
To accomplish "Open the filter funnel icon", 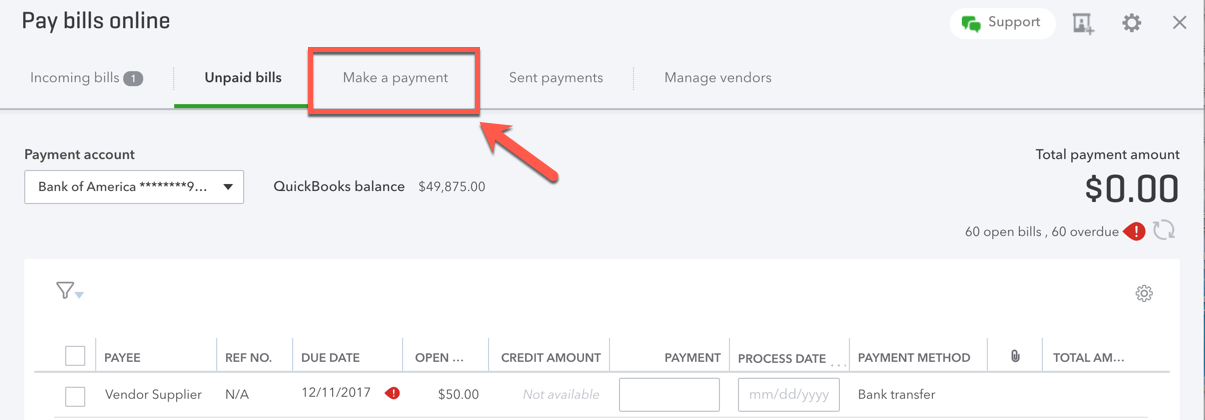I will (65, 290).
